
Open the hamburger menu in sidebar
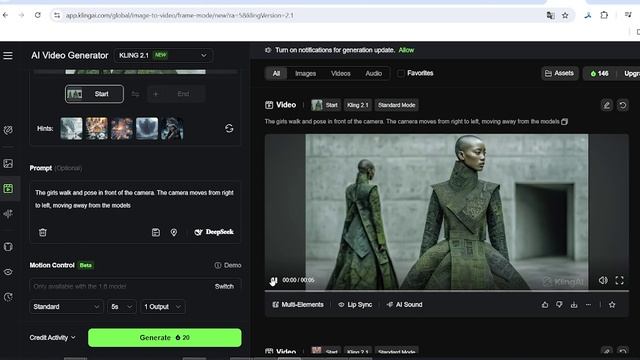[x=8, y=56]
